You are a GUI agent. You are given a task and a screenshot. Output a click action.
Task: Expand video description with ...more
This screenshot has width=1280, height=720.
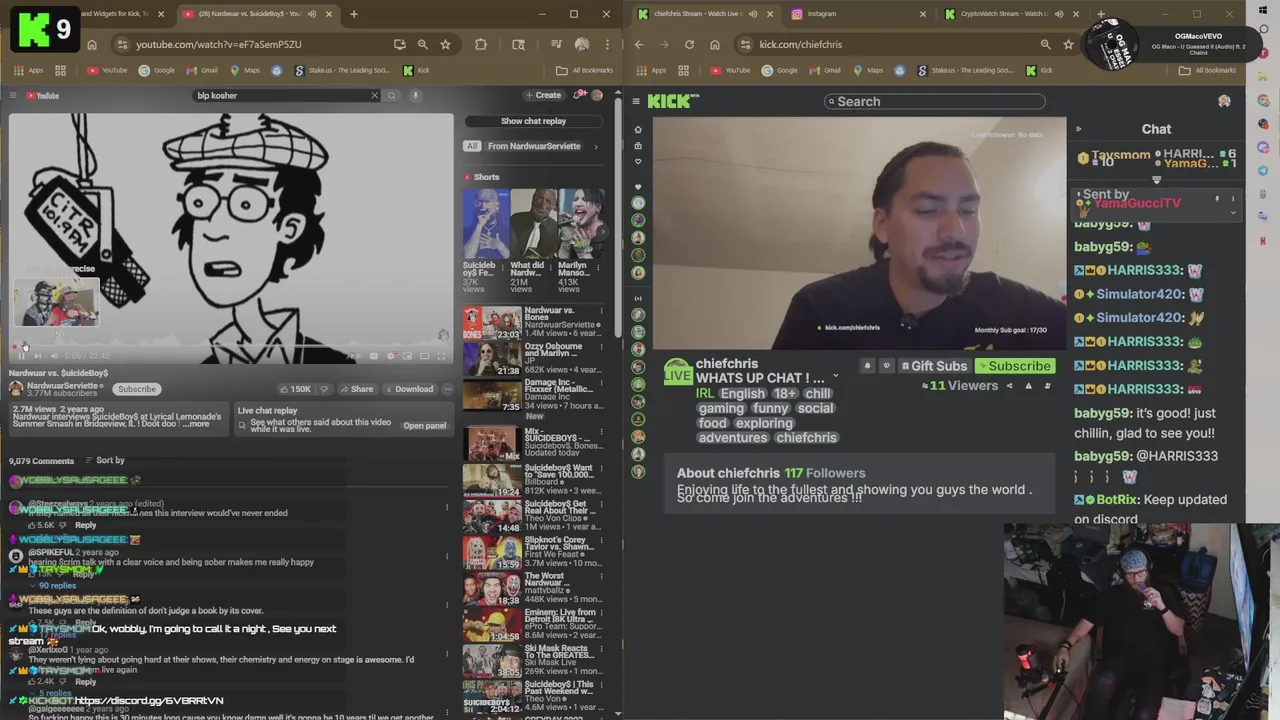(198, 424)
